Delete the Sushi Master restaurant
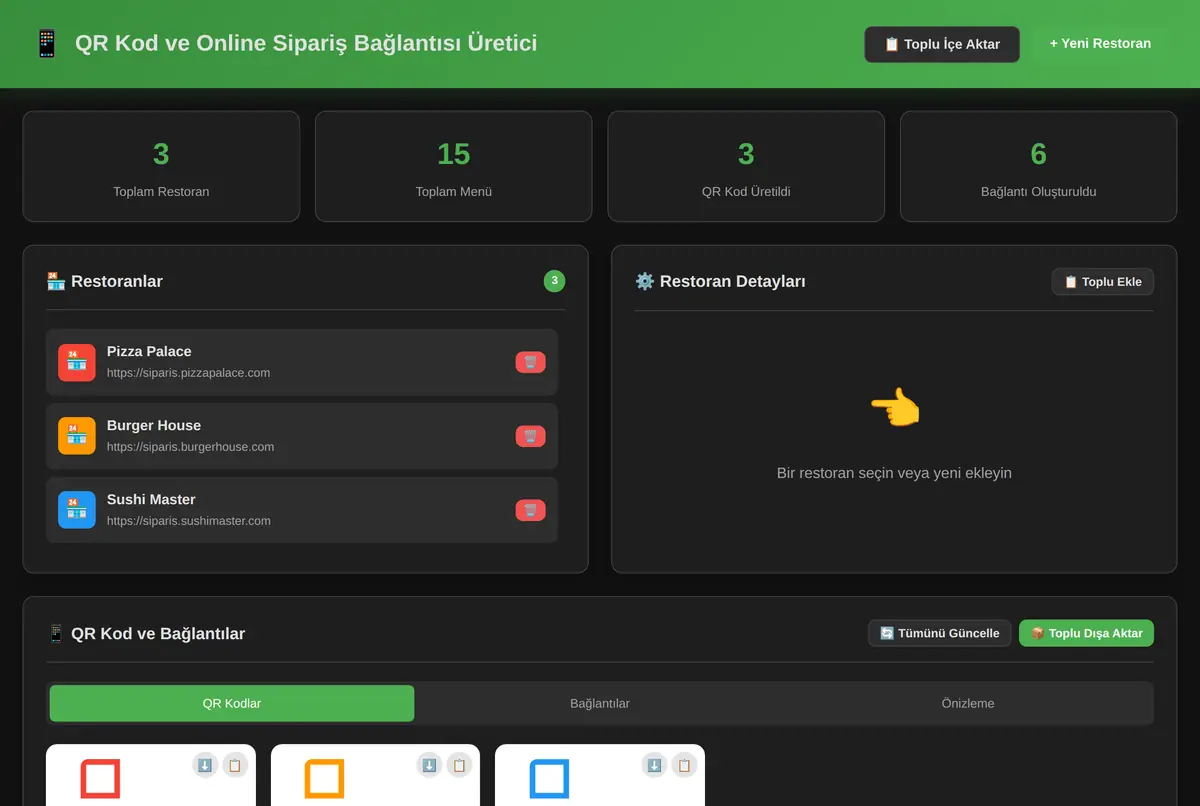This screenshot has width=1200, height=806. click(x=530, y=510)
